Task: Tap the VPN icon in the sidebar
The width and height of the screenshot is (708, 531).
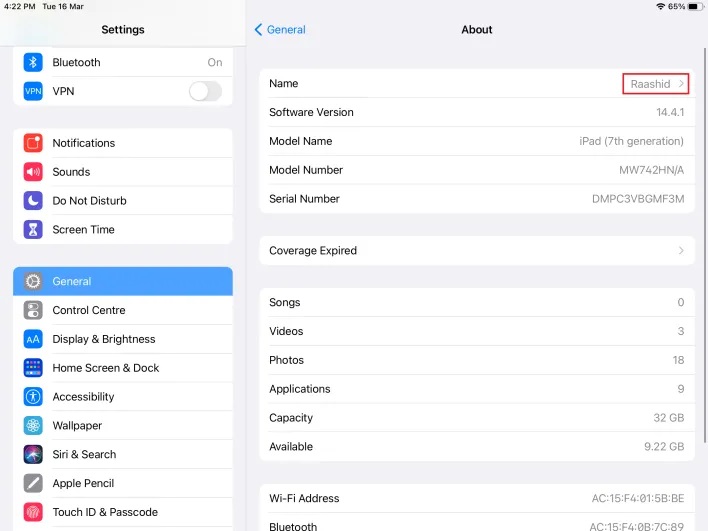Action: tap(33, 91)
